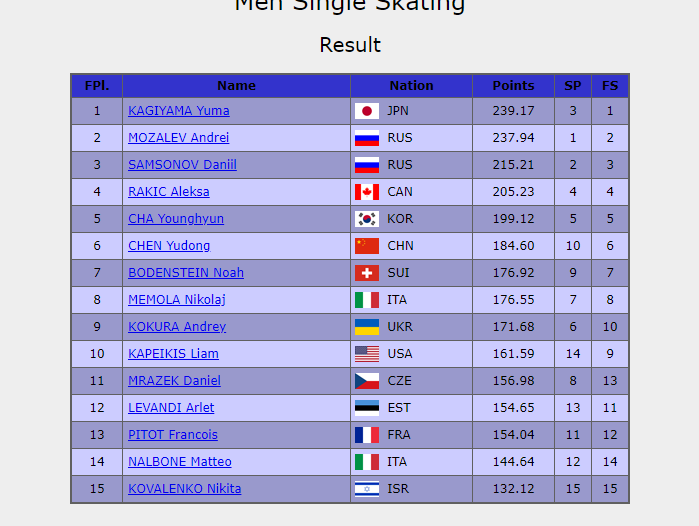The width and height of the screenshot is (699, 526).
Task: Open RAKIC Aleksa's profile page
Action: point(169,192)
